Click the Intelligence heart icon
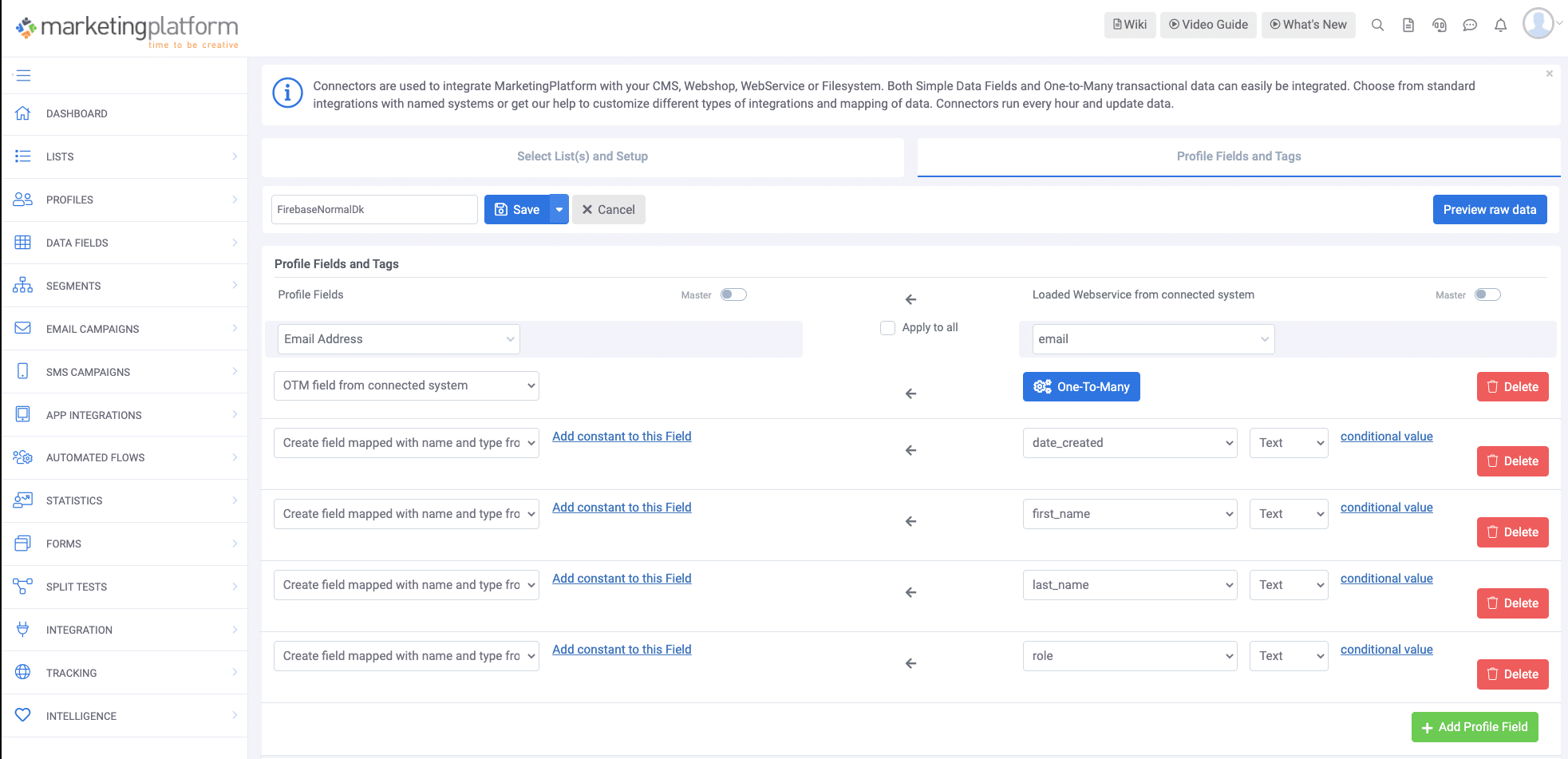Viewport: 1568px width, 759px height. pyautogui.click(x=23, y=715)
